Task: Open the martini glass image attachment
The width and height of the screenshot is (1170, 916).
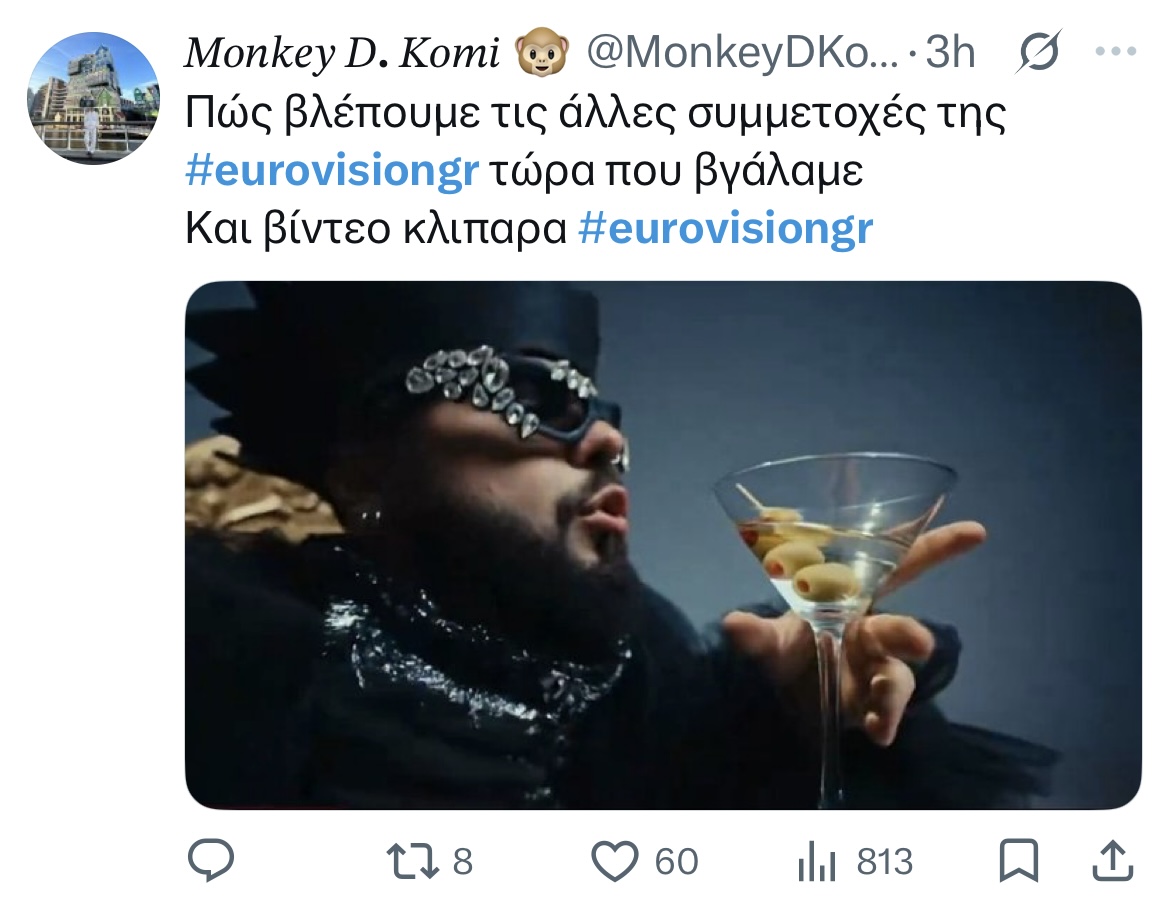Action: [x=663, y=545]
